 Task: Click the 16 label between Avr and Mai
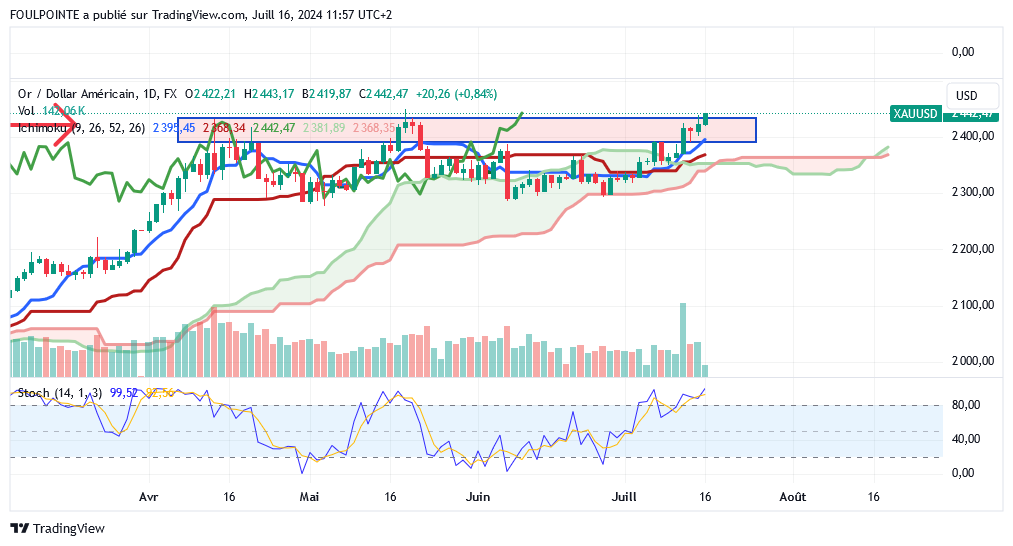pos(229,497)
